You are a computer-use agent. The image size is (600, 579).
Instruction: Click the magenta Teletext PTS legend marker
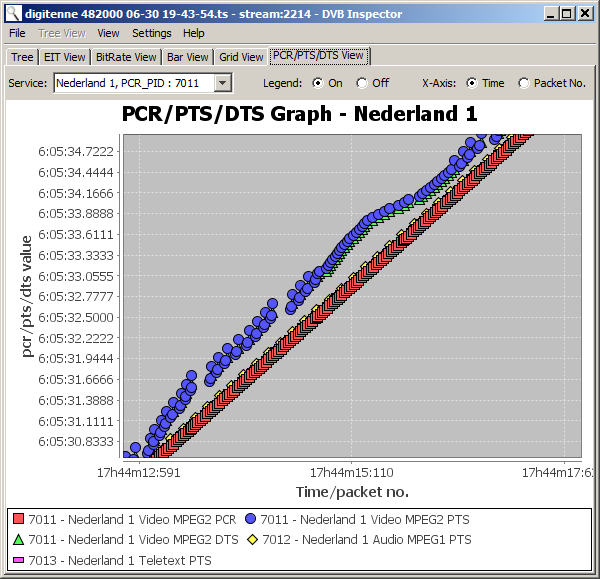17,561
